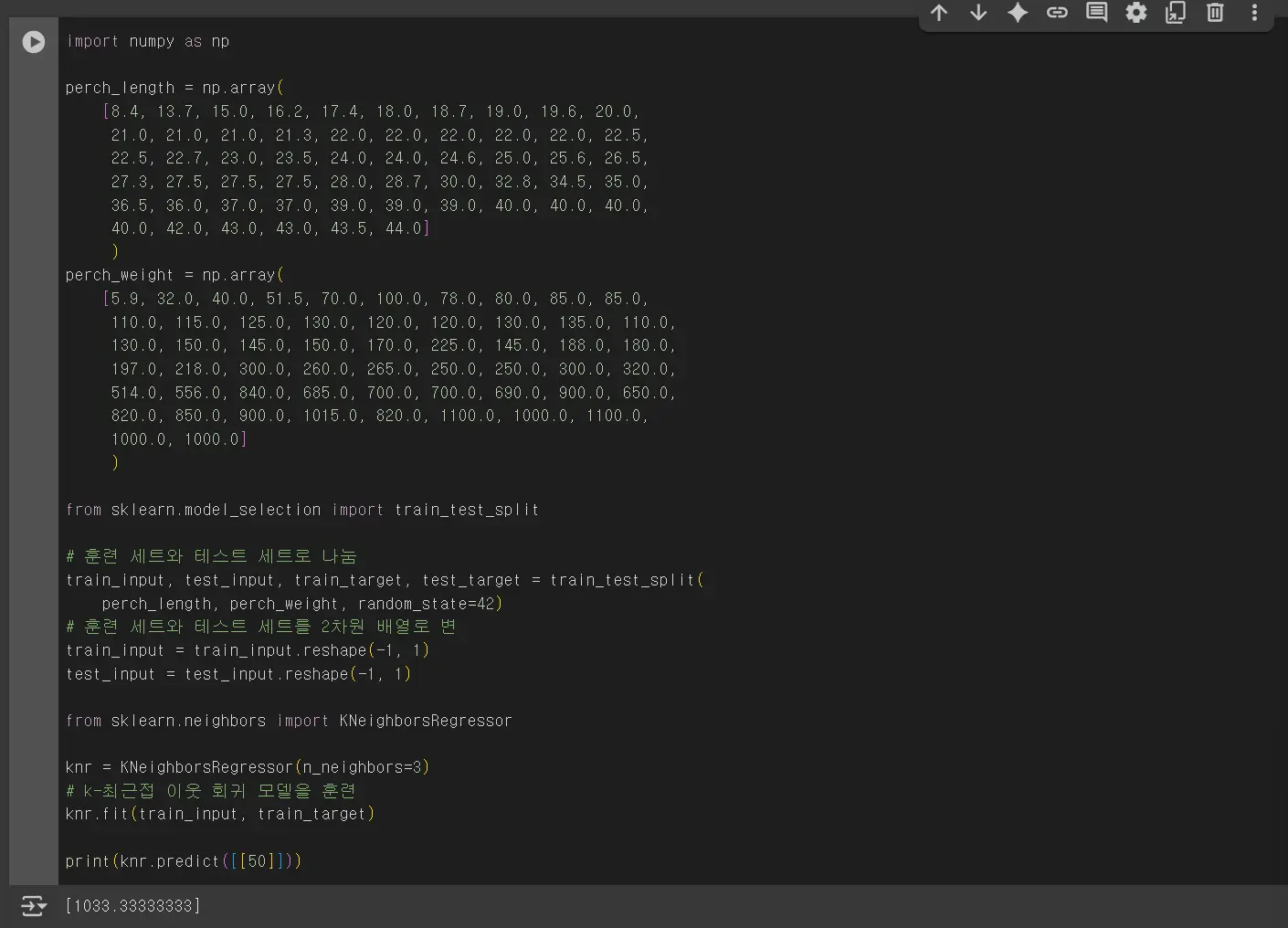The height and width of the screenshot is (928, 1288).
Task: Move cell down with arrow icon
Action: coord(978,13)
